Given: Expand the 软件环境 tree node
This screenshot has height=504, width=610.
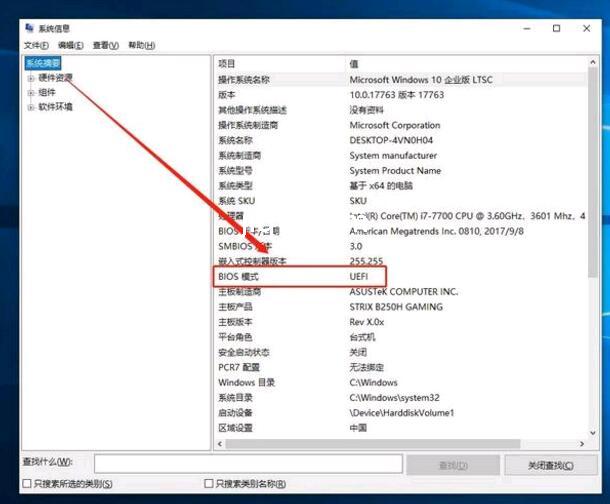Looking at the screenshot, I should [31, 106].
